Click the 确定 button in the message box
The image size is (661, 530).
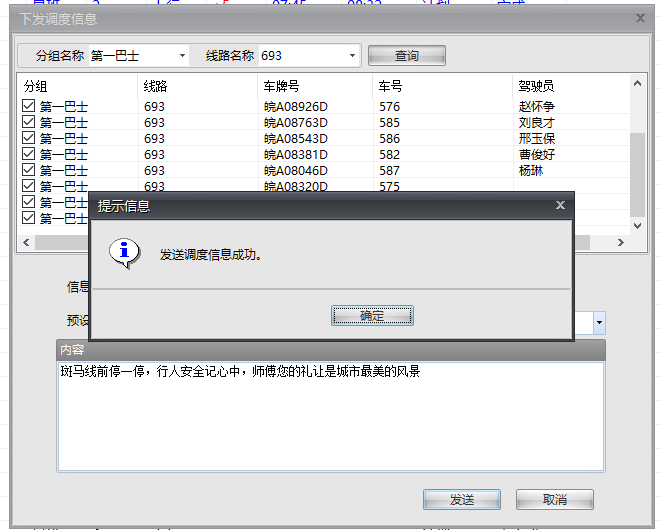[372, 316]
